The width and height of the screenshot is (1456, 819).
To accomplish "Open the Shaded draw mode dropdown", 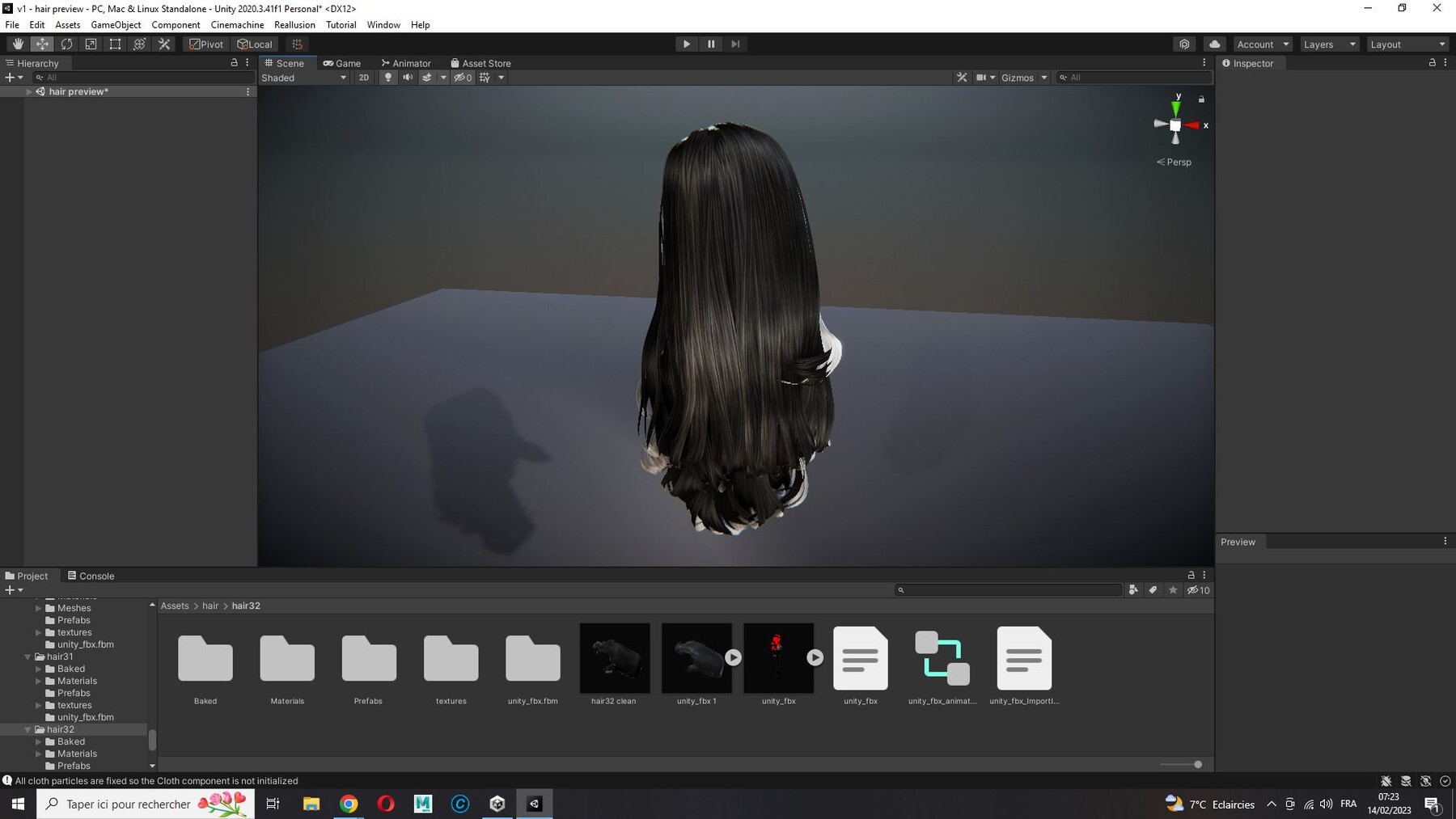I will coord(304,78).
